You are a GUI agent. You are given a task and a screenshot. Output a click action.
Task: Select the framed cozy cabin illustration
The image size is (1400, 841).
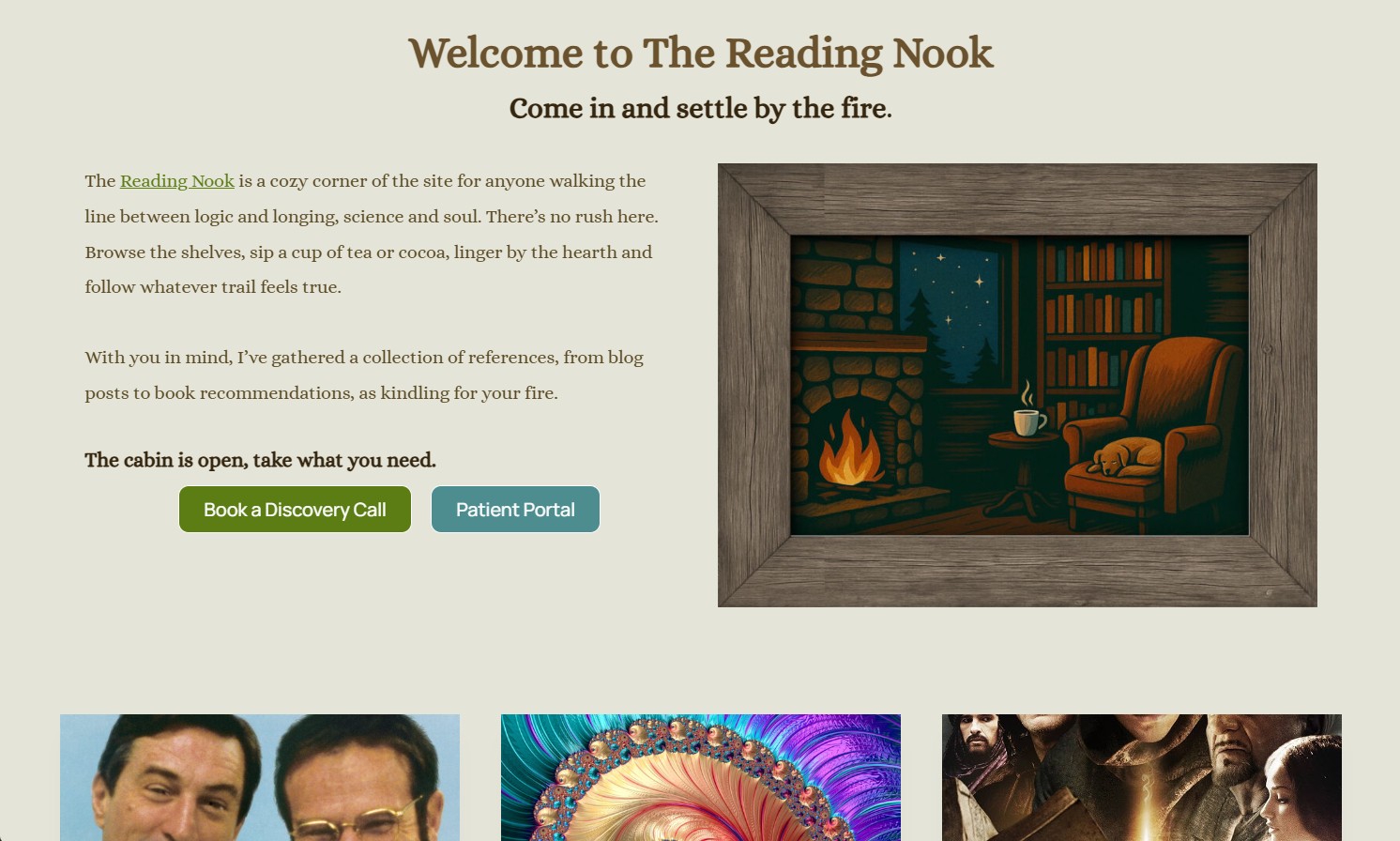pos(1017,385)
